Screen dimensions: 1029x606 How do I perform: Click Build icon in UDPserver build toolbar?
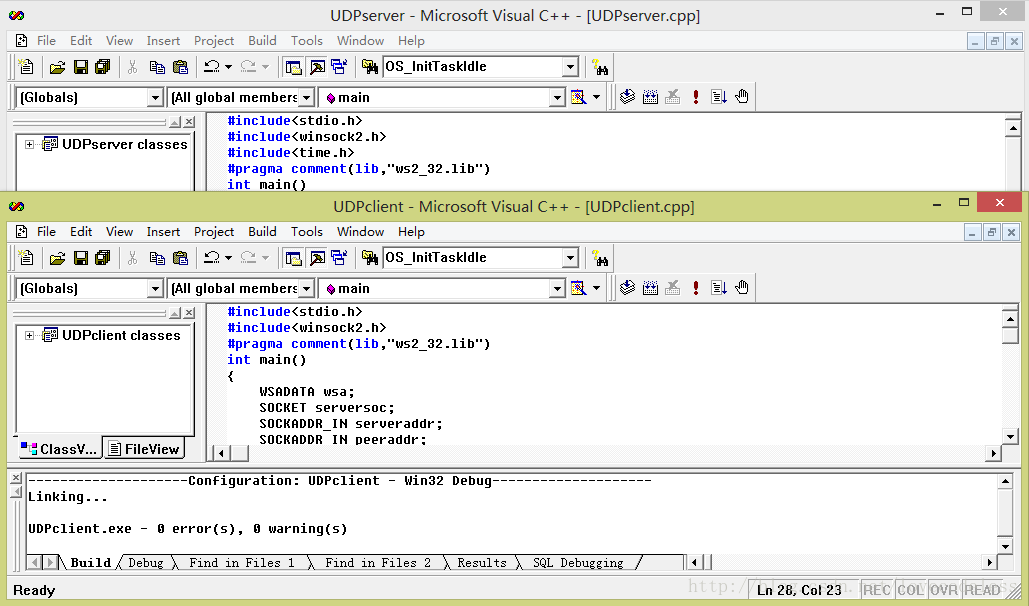650,97
